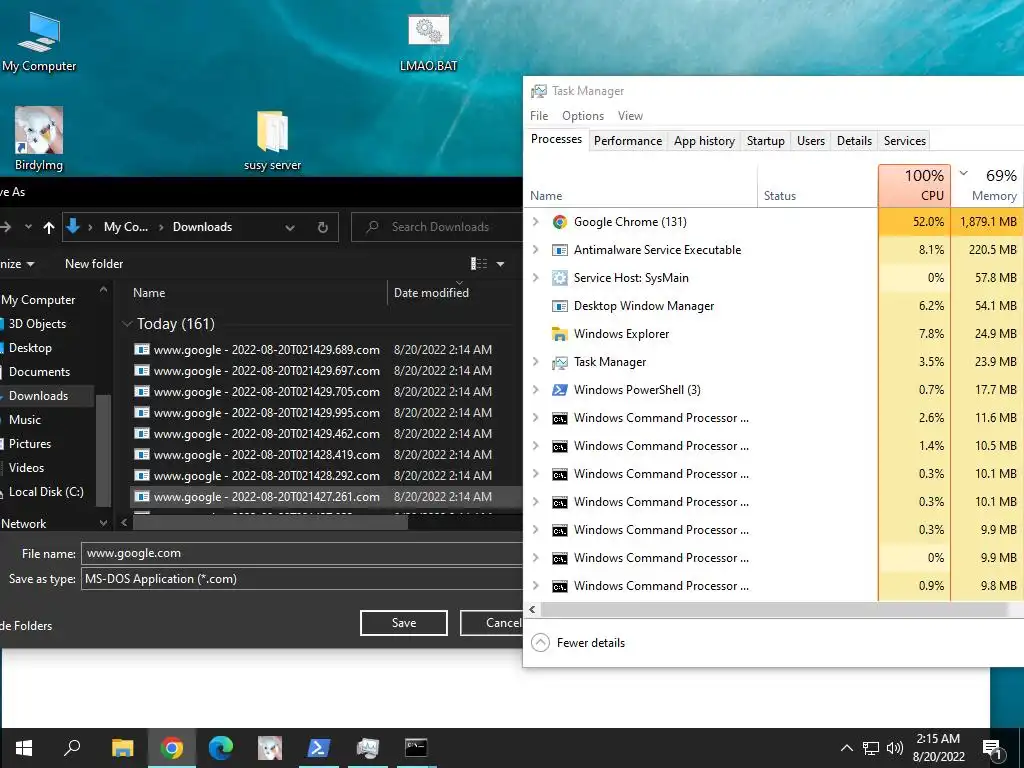The image size is (1024, 768).
Task: Click the taskbar clock showing 2:15 AM
Action: click(938, 748)
